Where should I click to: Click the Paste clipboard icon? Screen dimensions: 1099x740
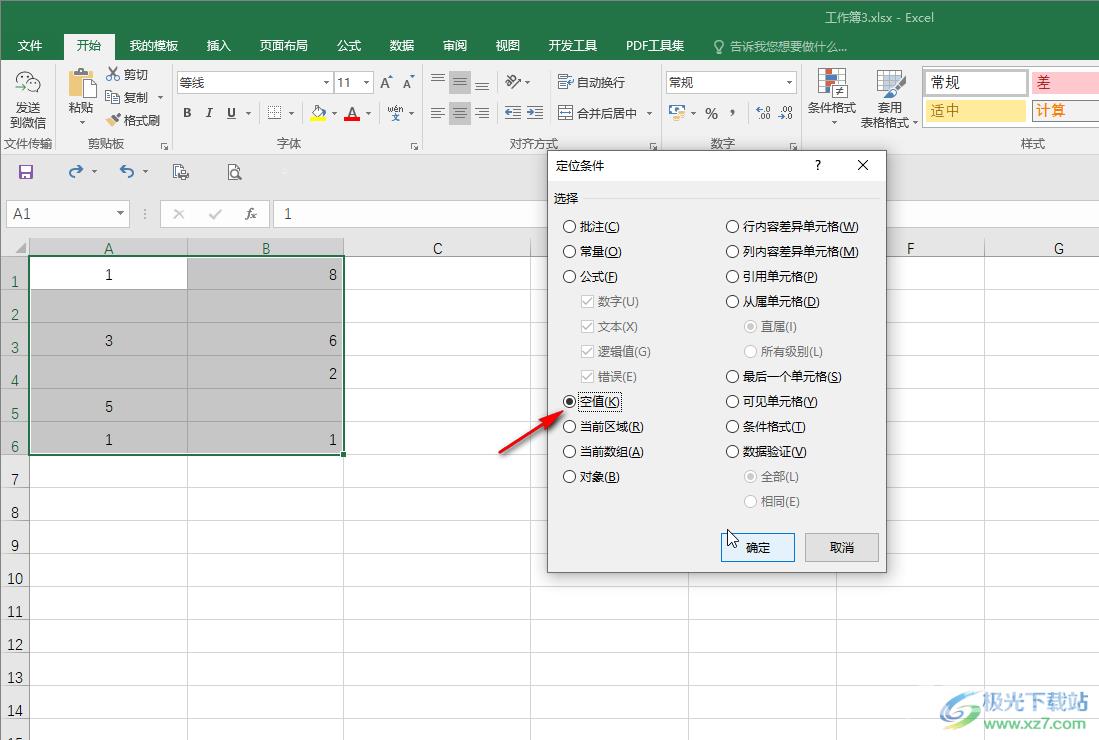pyautogui.click(x=81, y=84)
